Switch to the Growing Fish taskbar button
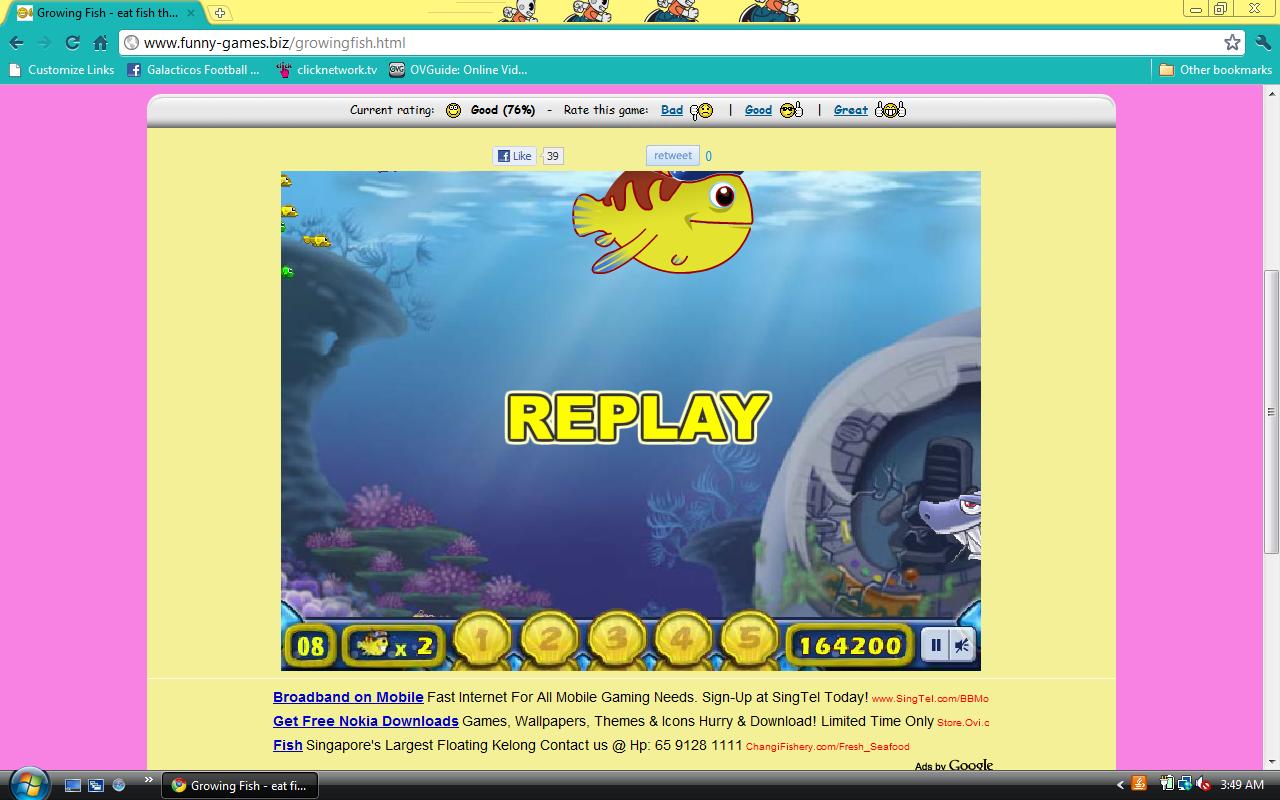 click(240, 785)
